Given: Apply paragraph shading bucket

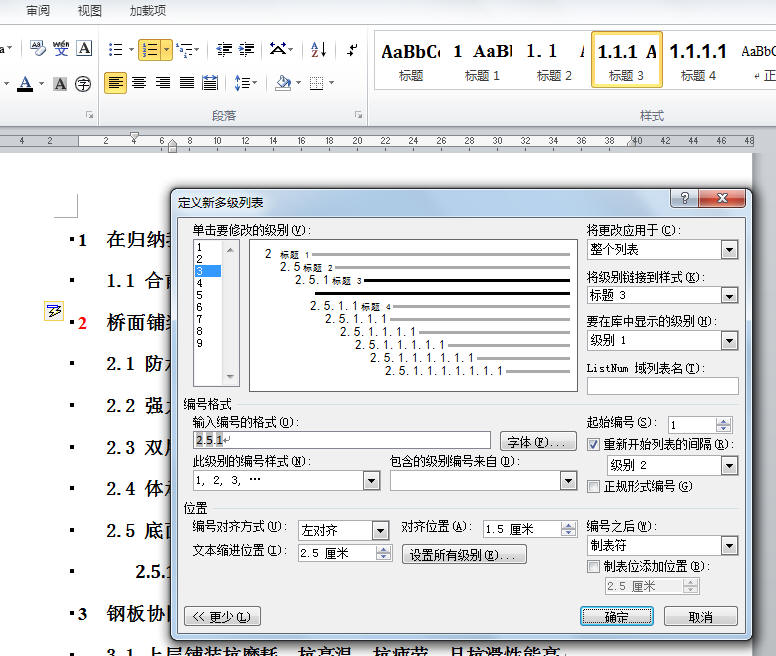Looking at the screenshot, I should pos(283,83).
